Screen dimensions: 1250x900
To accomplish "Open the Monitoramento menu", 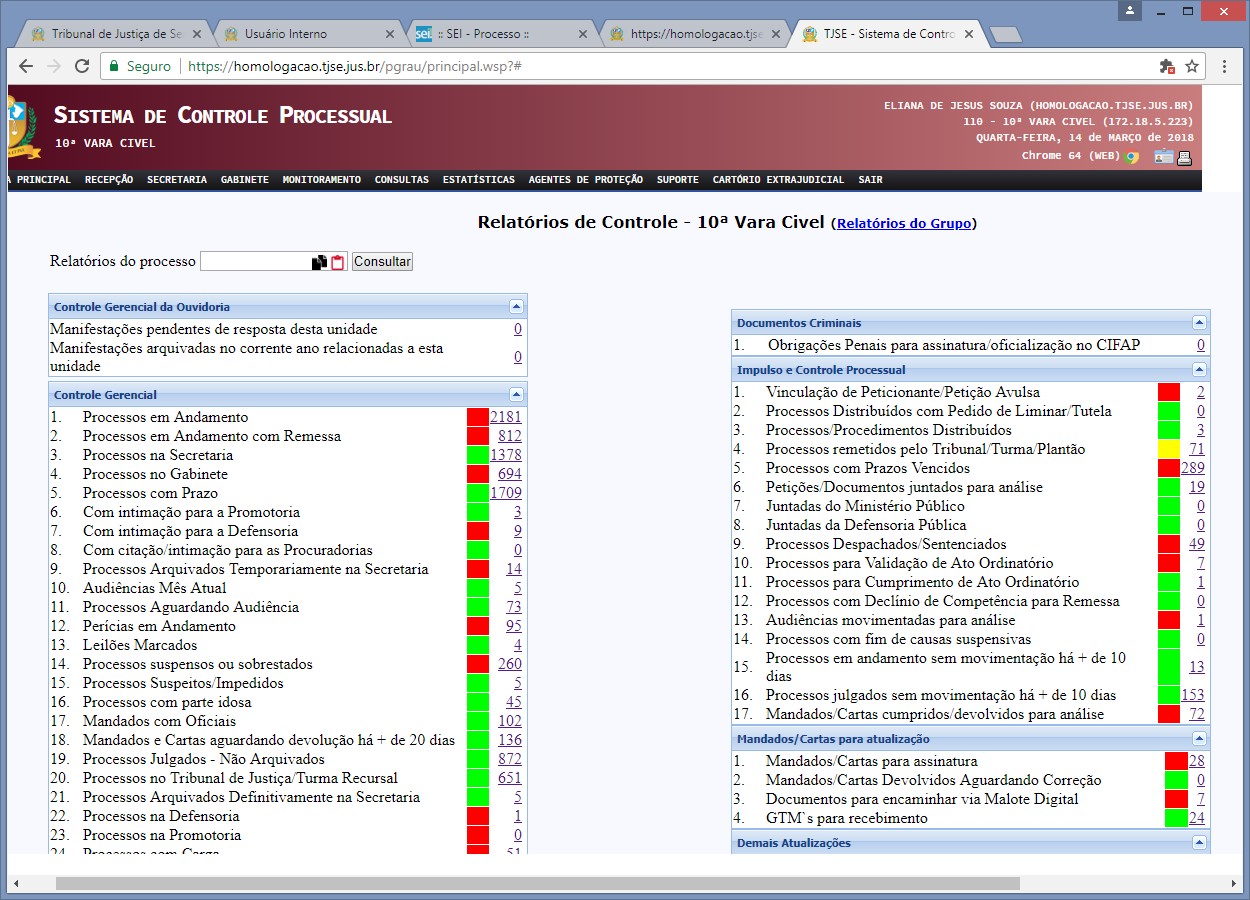I will [321, 180].
